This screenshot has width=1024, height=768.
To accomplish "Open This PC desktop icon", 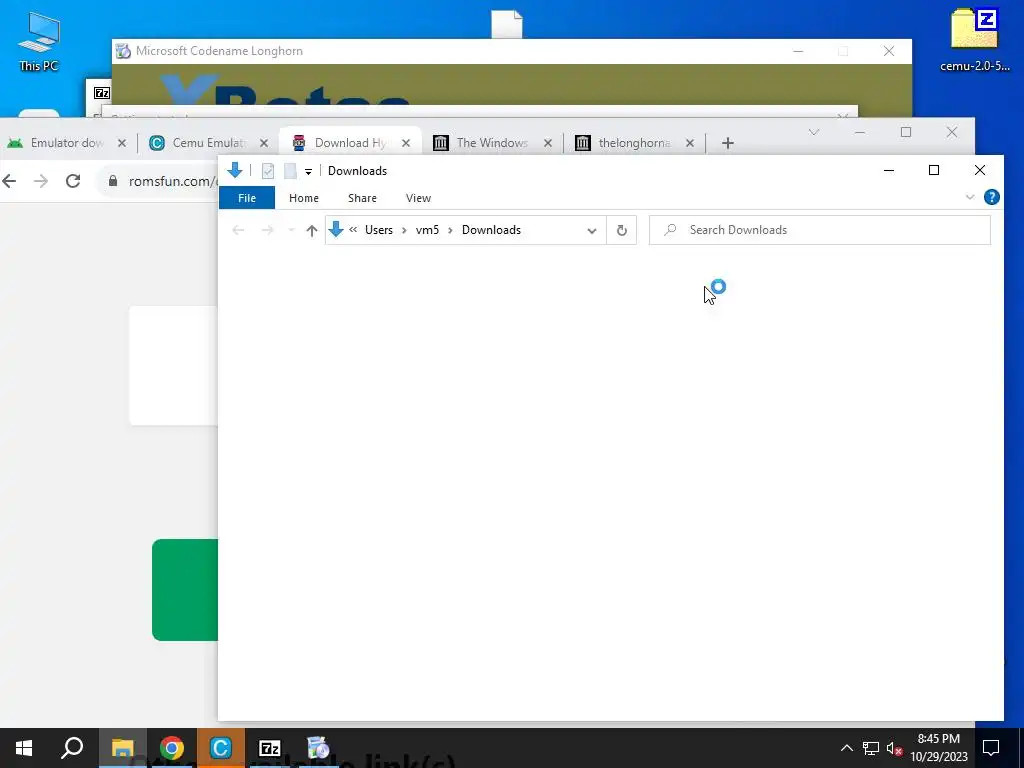I will pyautogui.click(x=39, y=41).
